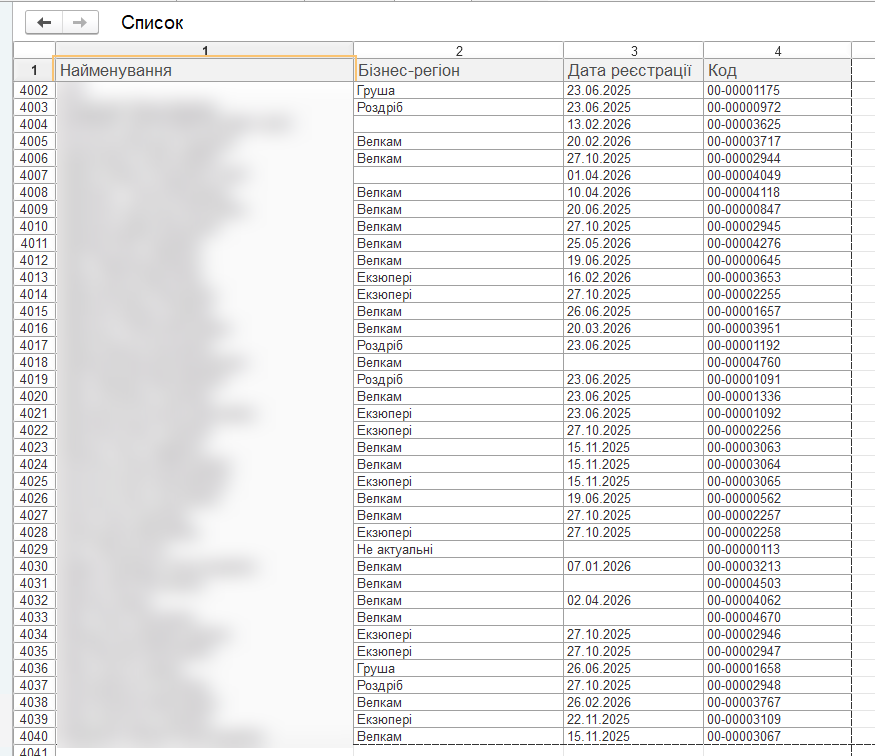Screen dimensions: 875x756
Task: Select row number 4018
Action: (34, 363)
